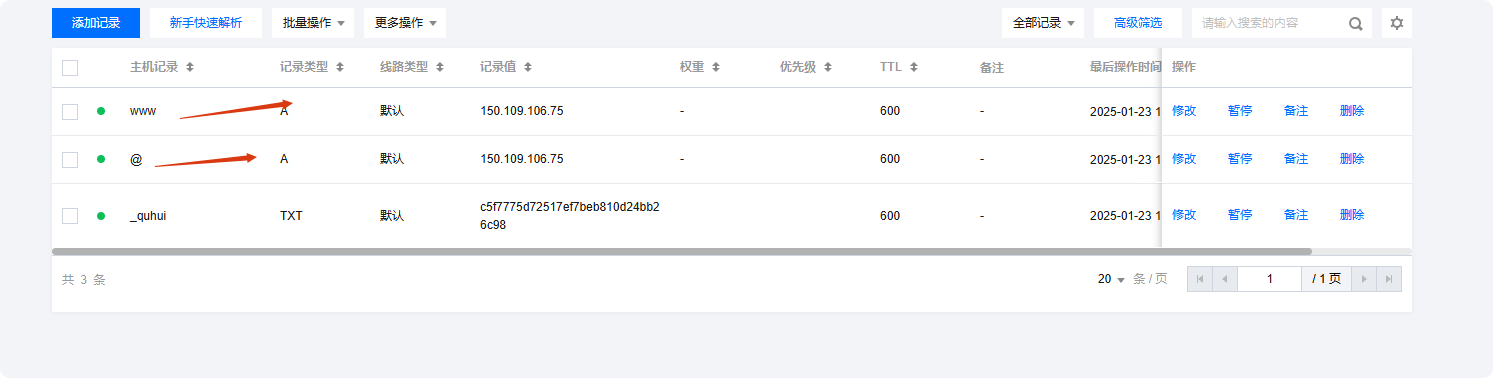
Task: Sort by 记录类型 column arrows
Action: tap(340, 68)
